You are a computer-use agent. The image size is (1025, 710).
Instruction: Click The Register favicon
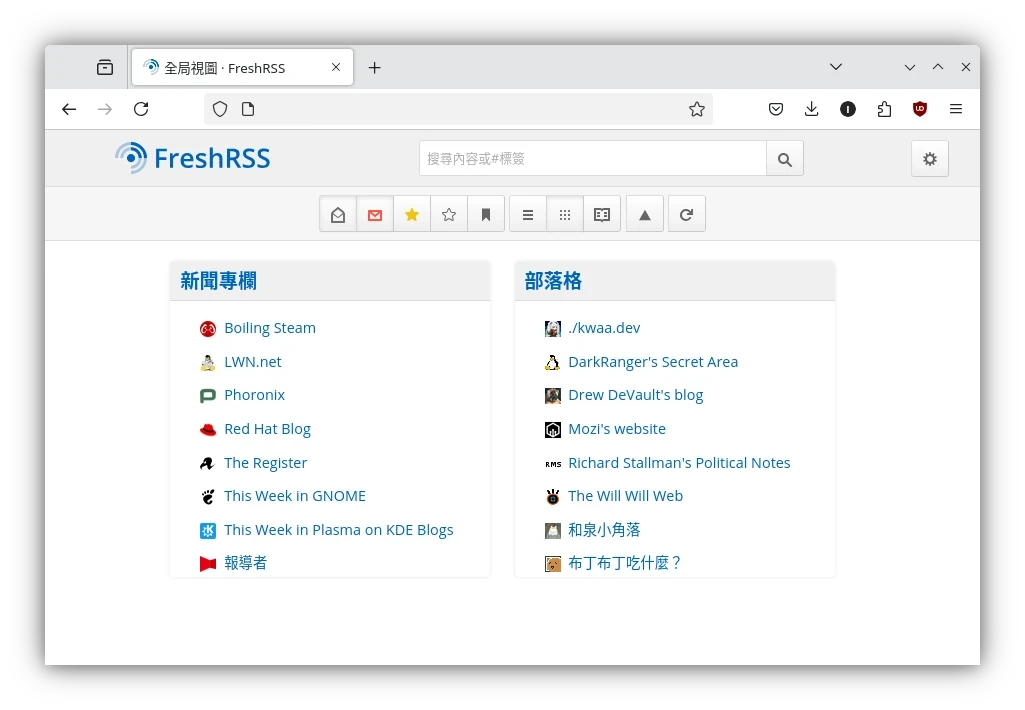click(208, 464)
